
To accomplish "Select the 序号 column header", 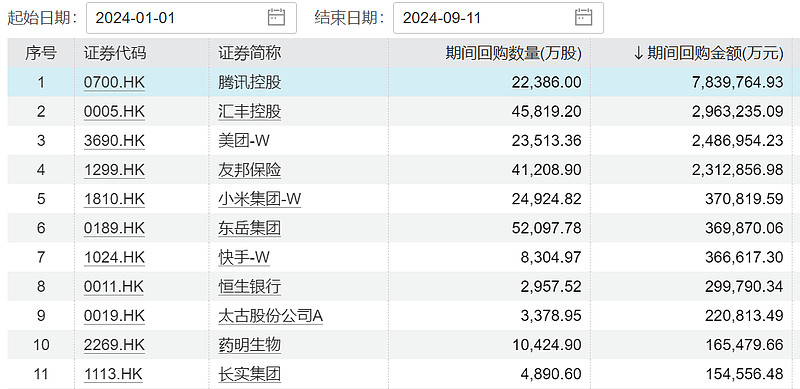I will tap(41, 53).
